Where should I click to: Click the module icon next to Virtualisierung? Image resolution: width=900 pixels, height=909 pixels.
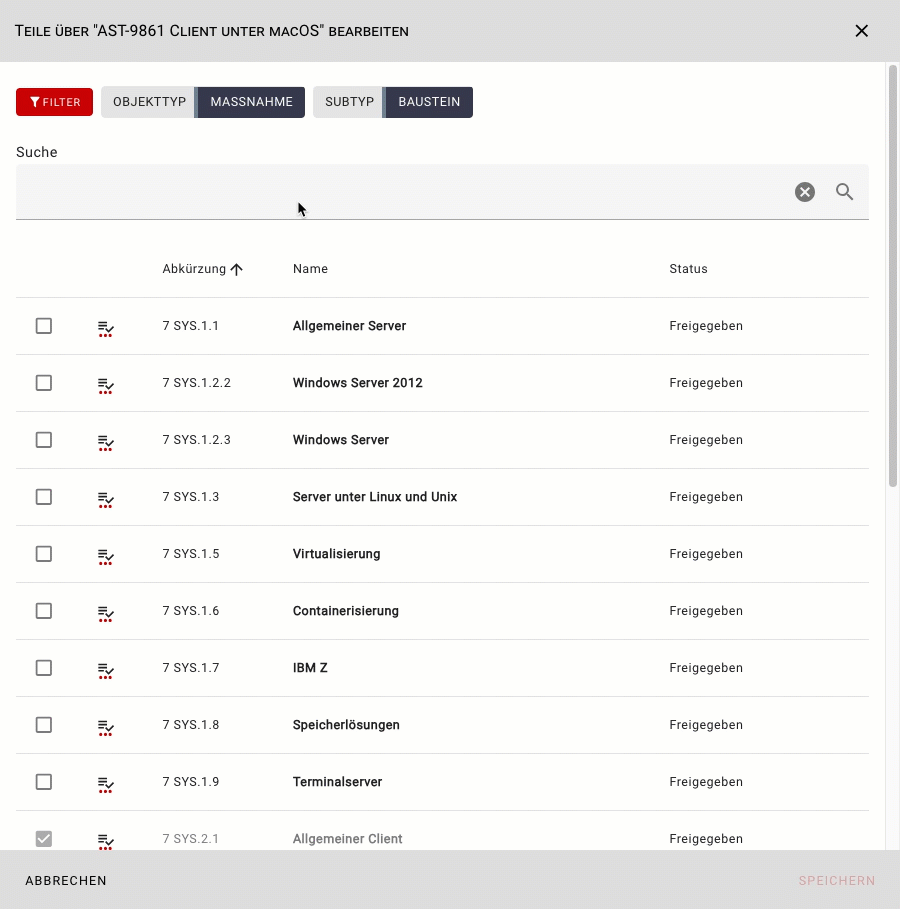pyautogui.click(x=105, y=555)
